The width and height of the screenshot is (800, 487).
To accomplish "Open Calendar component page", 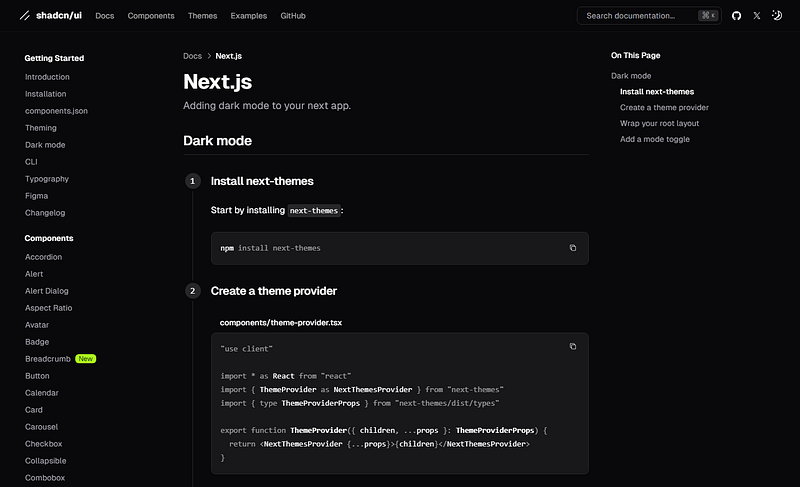I will click(41, 393).
